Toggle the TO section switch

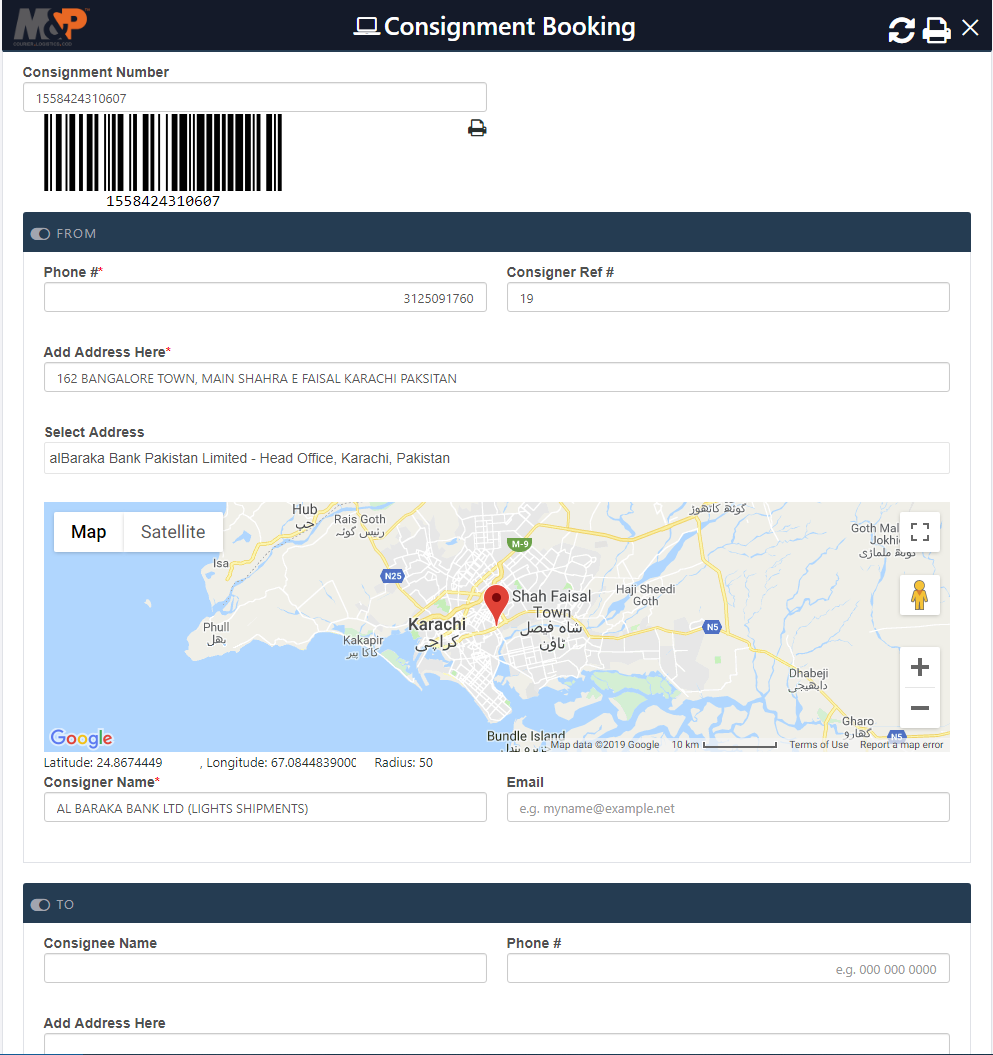coord(40,904)
